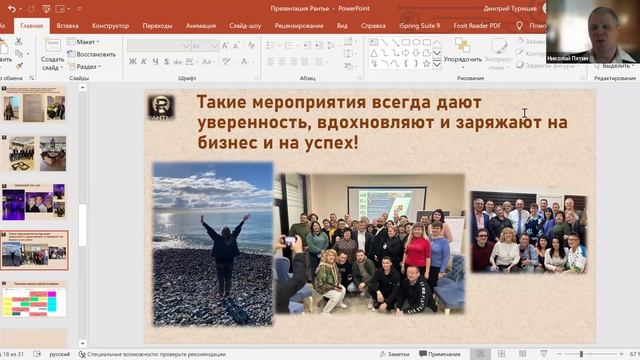
Task: Toggle normal view button in status bar
Action: (480, 354)
